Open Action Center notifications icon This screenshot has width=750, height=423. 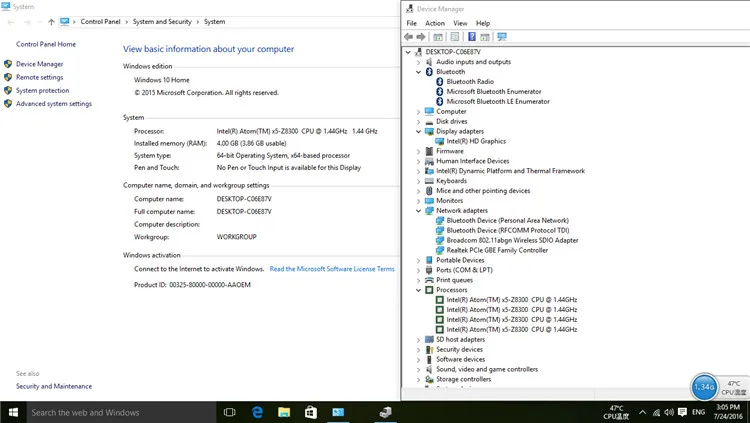683,412
